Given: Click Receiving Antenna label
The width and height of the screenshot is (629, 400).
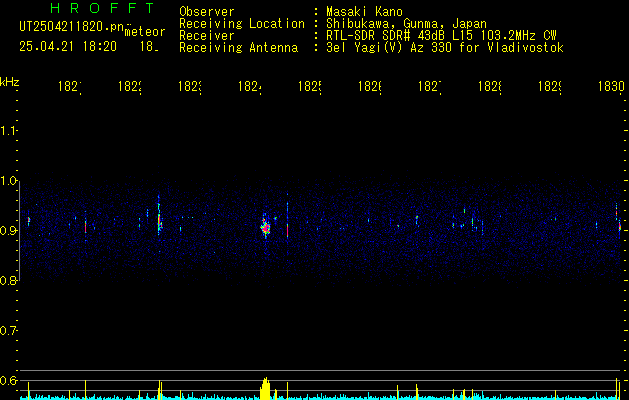Looking at the screenshot, I should (x=239, y=48).
